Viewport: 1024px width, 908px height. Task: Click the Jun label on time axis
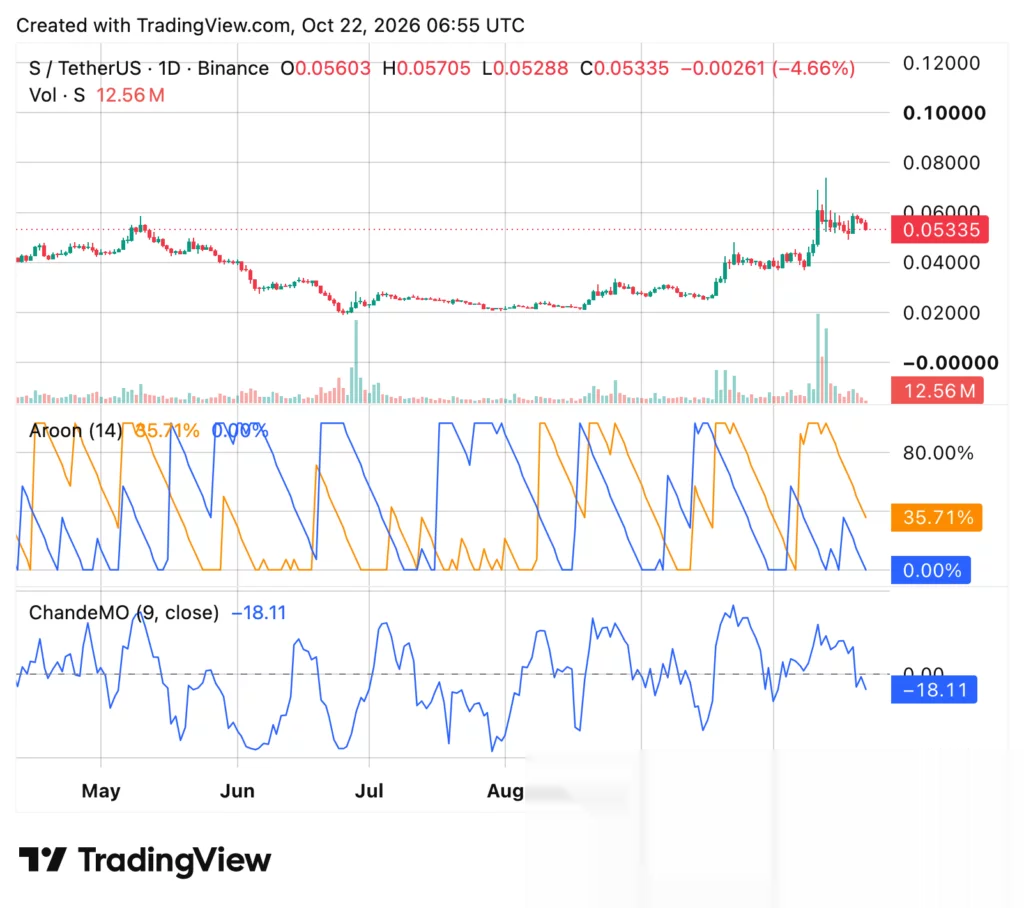237,791
